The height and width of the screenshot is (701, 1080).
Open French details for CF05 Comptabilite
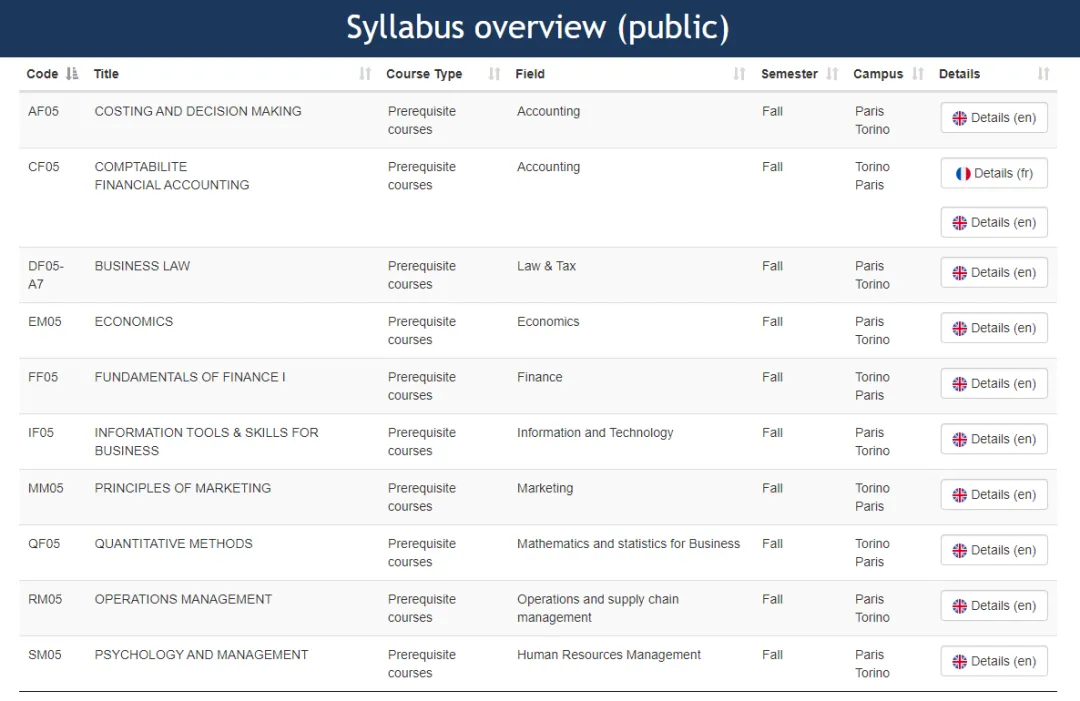click(994, 173)
